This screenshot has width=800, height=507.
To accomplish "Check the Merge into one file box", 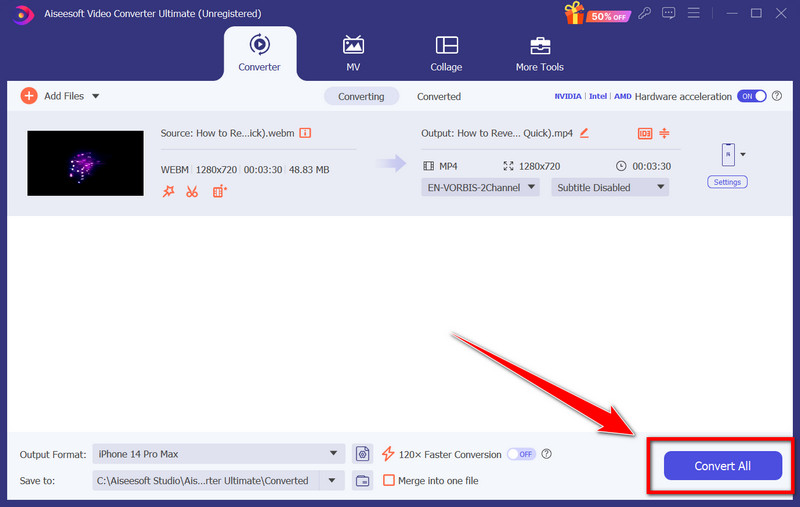I will click(389, 481).
